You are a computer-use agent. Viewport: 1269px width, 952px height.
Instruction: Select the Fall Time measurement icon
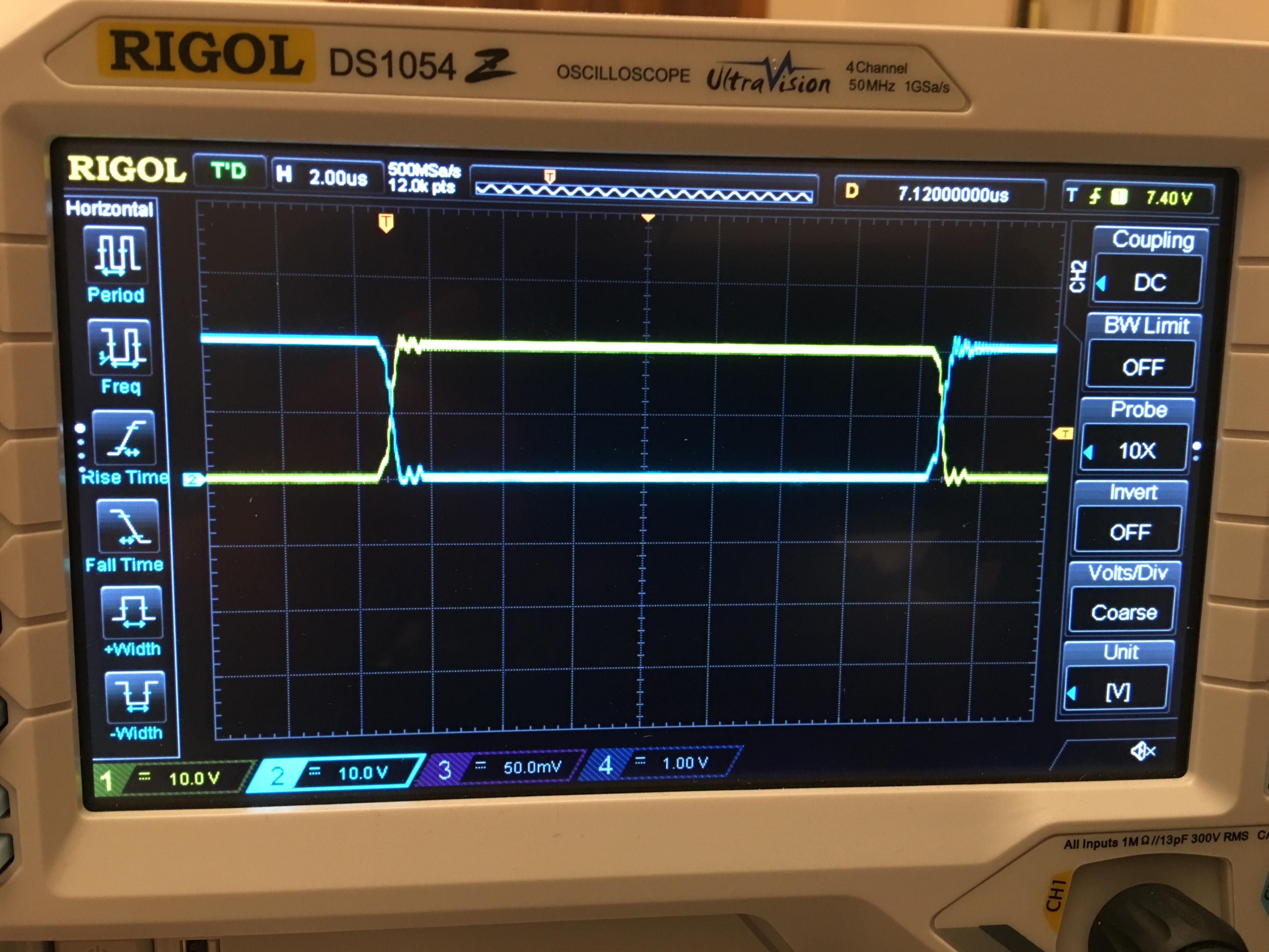point(127,526)
